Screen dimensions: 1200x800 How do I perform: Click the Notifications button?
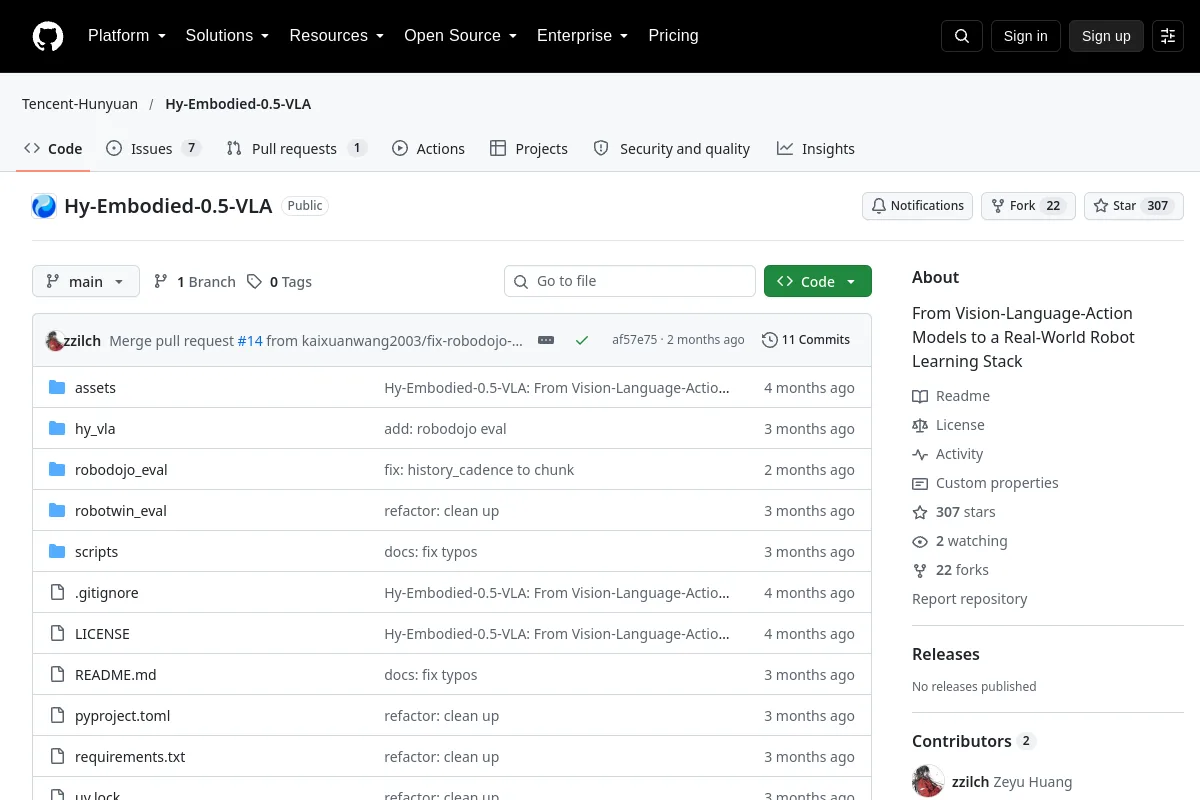918,206
